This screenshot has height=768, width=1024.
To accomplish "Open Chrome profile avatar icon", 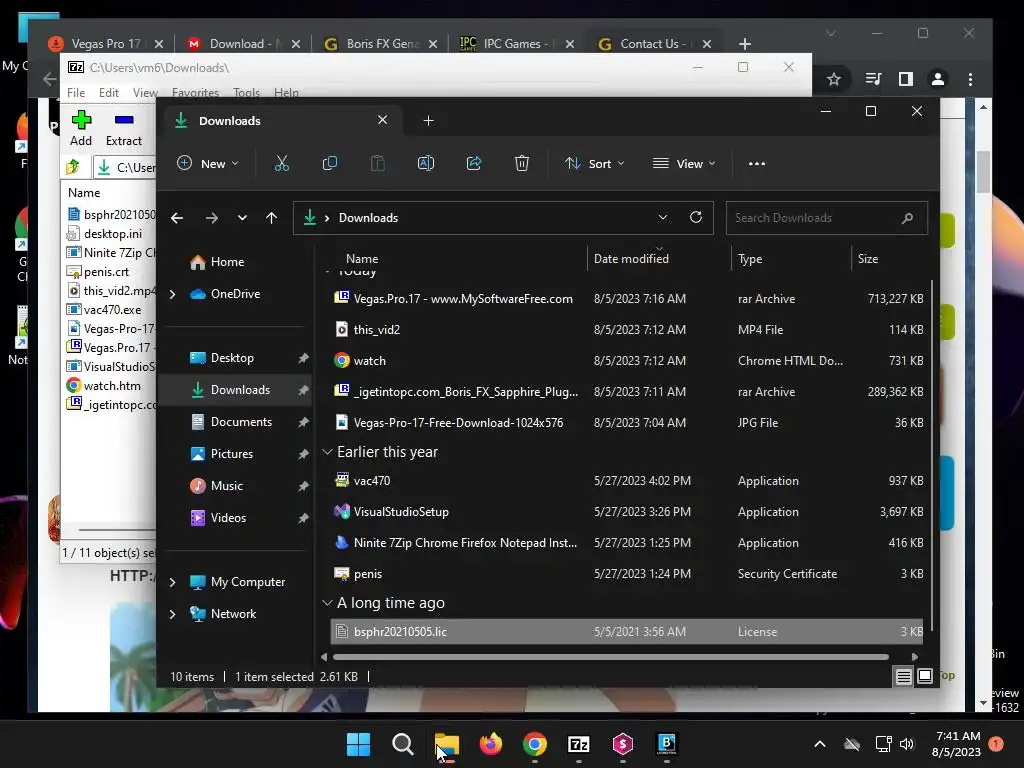I will (938, 79).
